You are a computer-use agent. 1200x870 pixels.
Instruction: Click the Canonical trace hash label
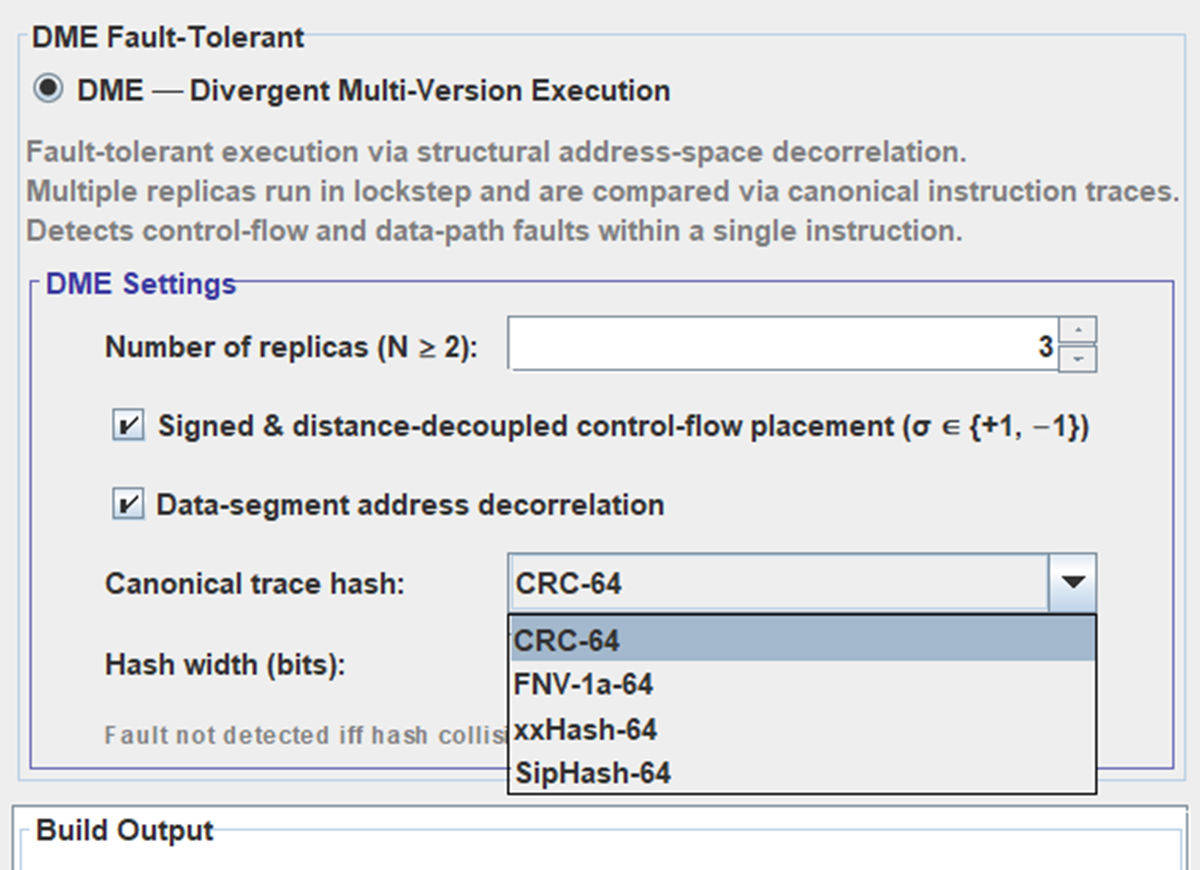[x=254, y=583]
